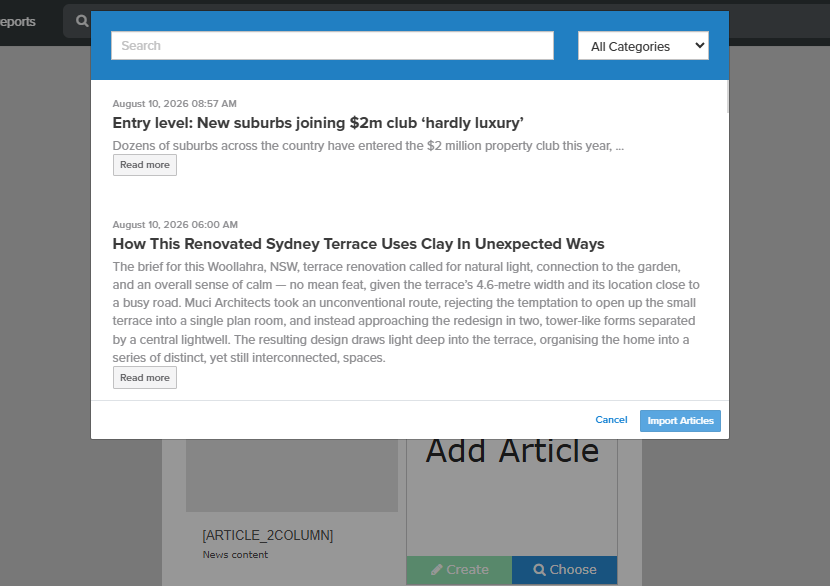
Task: Click the magnifier icon in the top bar
Action: click(82, 21)
